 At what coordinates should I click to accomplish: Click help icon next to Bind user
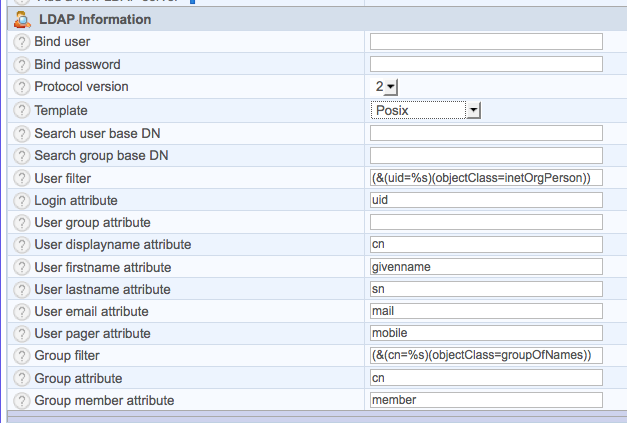[x=22, y=42]
